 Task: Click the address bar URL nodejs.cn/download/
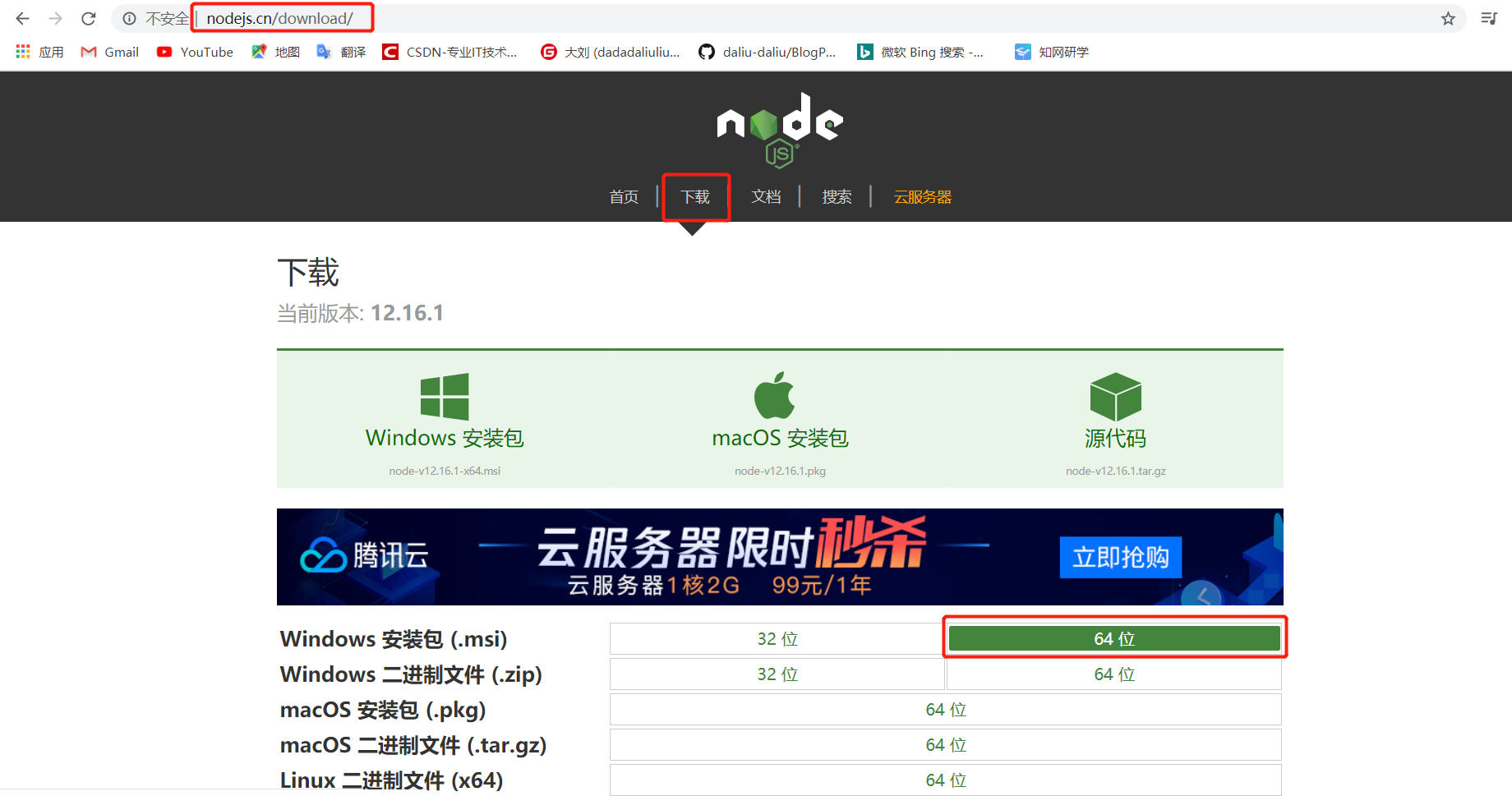pos(279,18)
